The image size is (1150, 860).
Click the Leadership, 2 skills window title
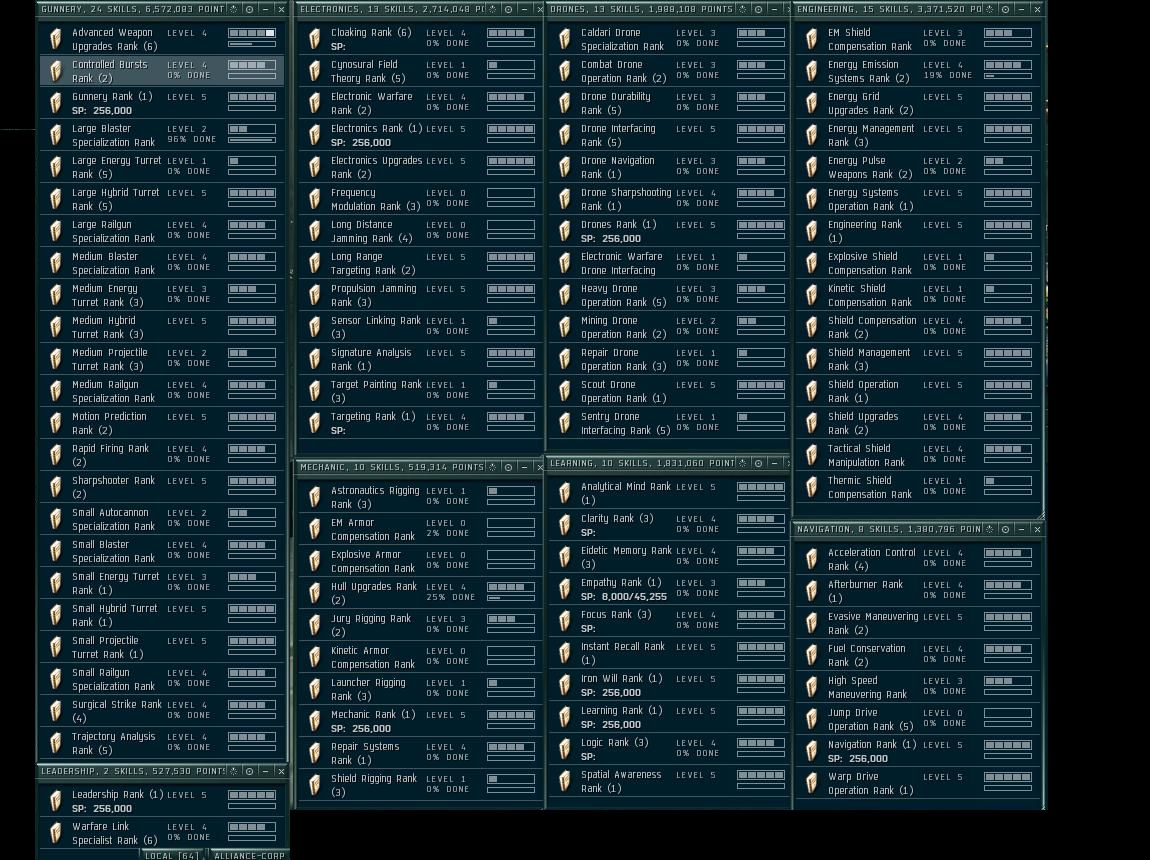[133, 771]
